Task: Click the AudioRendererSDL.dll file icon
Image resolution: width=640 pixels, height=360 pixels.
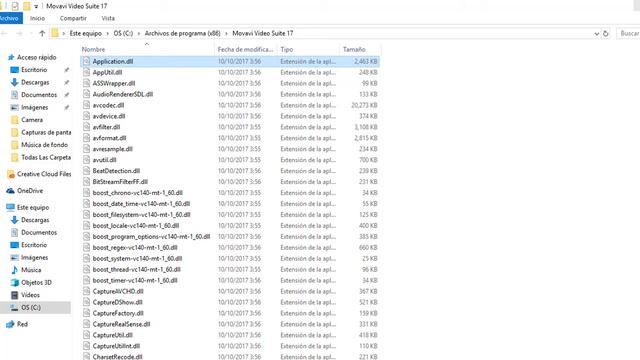Action: (x=86, y=94)
